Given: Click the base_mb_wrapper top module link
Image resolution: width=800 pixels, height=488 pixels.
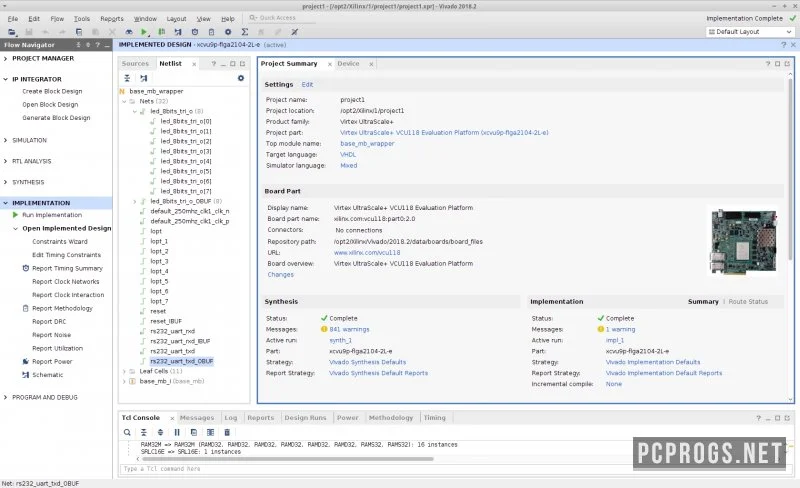Looking at the screenshot, I should [367, 143].
